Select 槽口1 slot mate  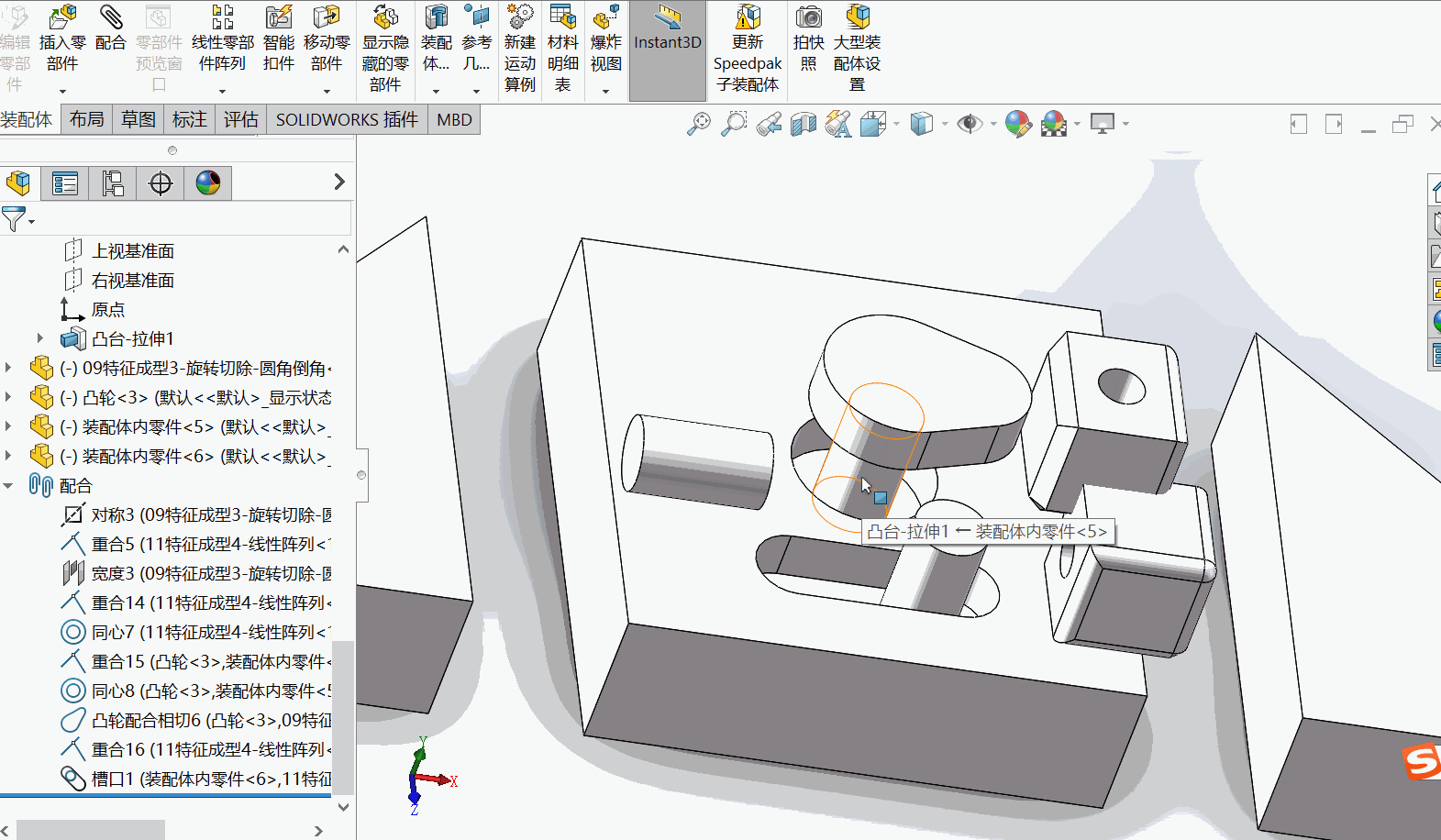[x=195, y=779]
